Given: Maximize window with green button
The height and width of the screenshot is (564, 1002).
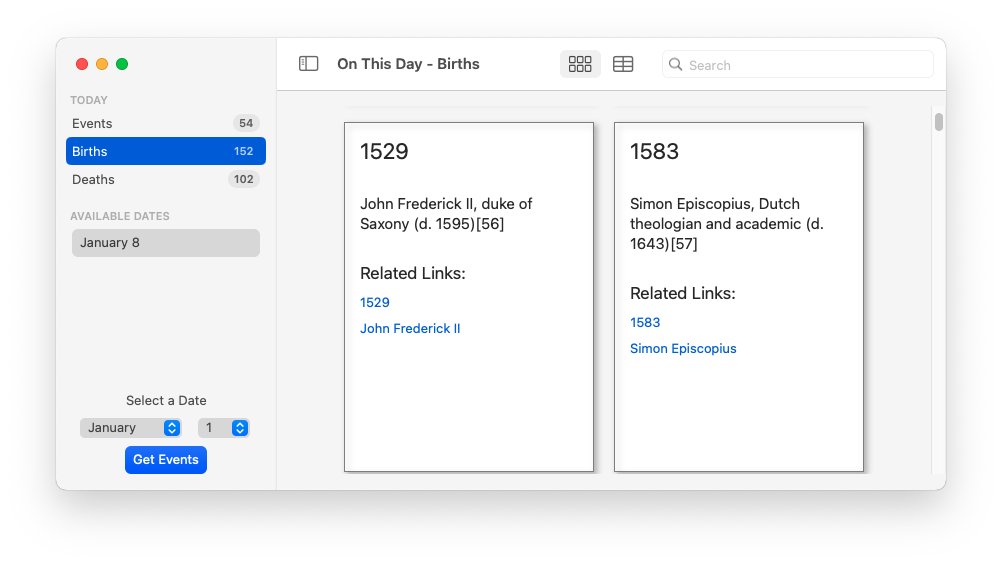Looking at the screenshot, I should coord(122,64).
